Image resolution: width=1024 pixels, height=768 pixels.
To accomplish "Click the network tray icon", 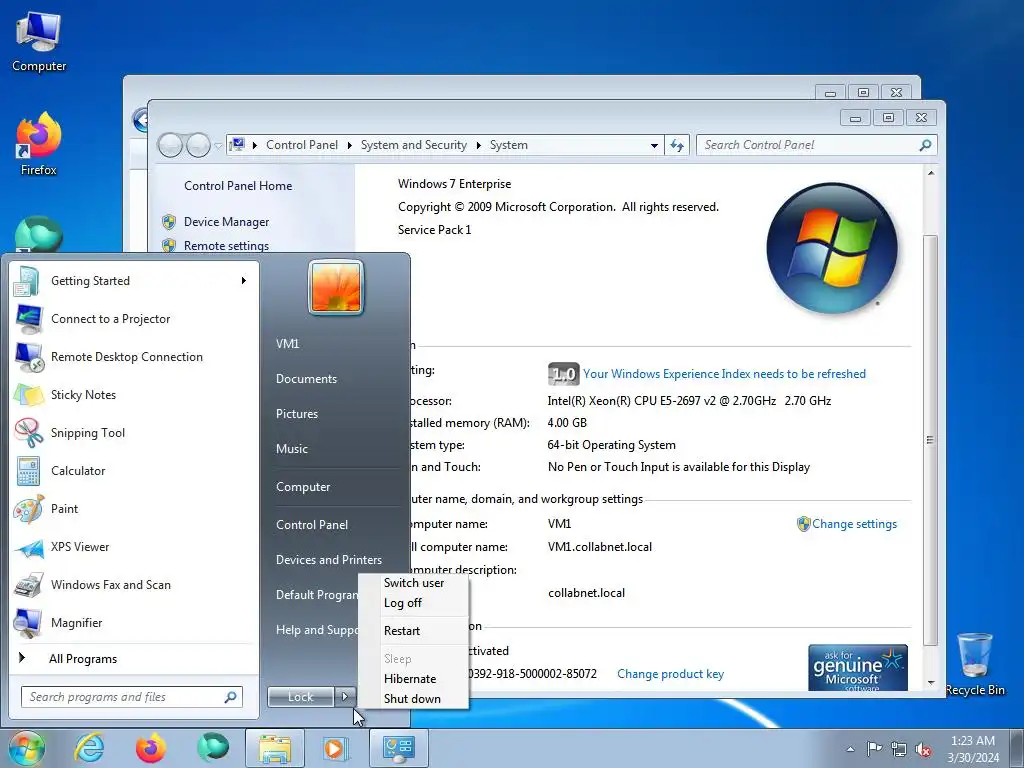I will pos(899,749).
